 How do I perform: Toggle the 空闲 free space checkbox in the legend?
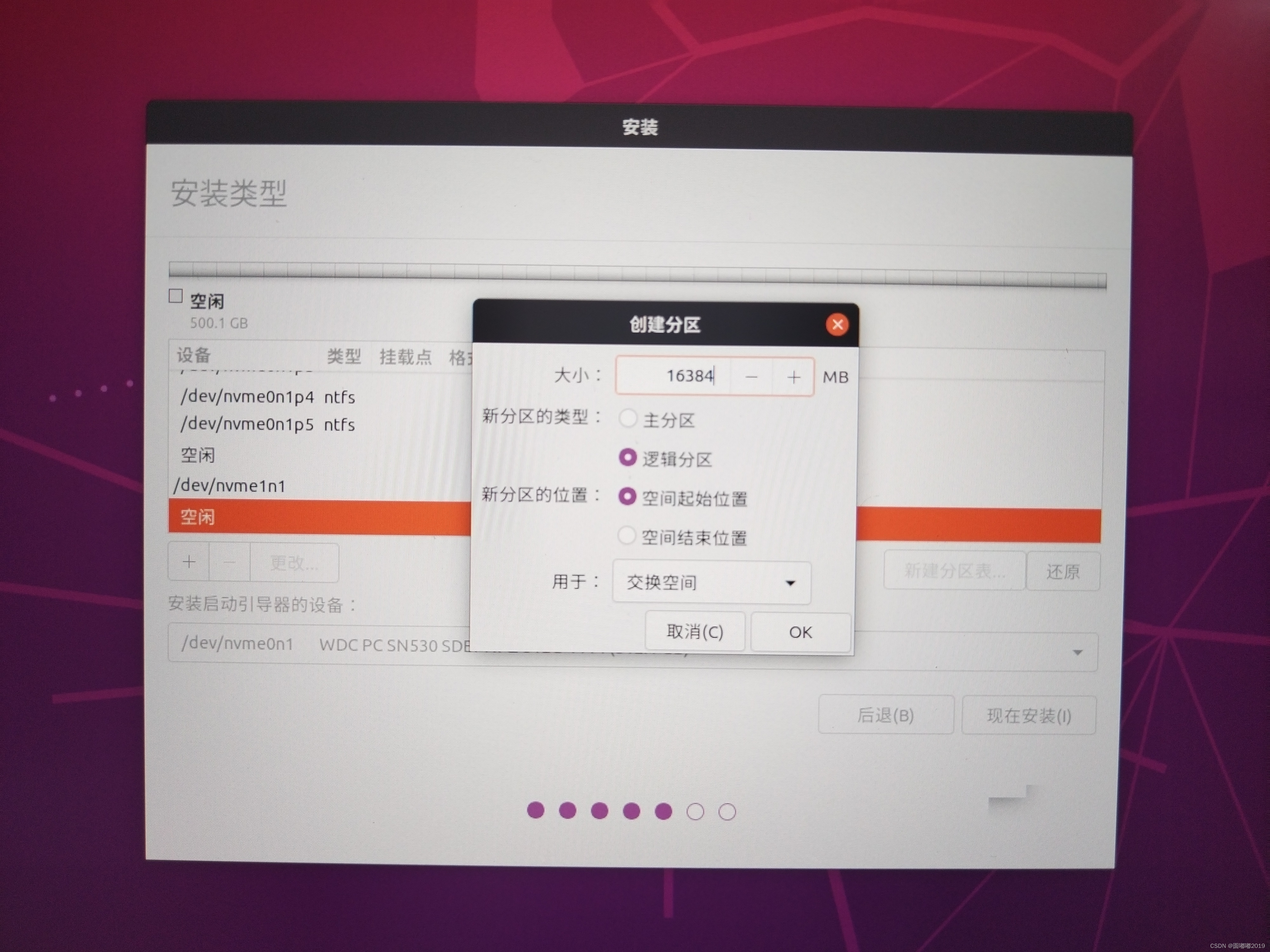176,296
